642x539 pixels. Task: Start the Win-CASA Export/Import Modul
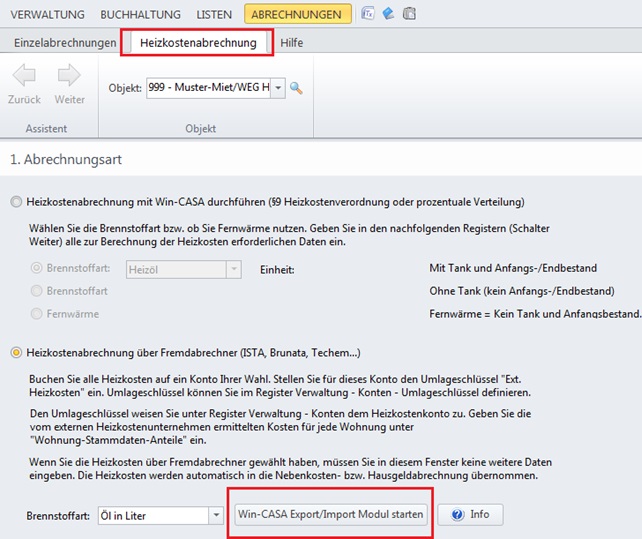(x=330, y=514)
